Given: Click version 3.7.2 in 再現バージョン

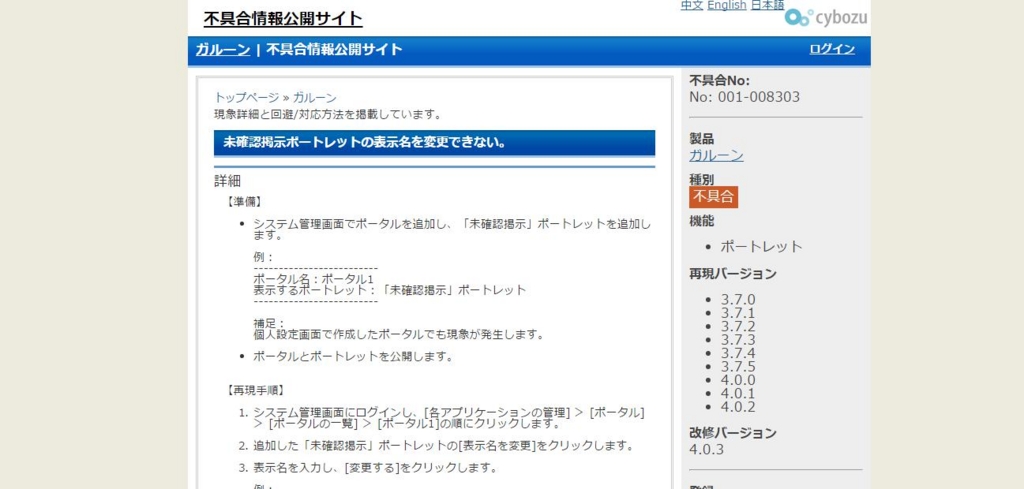Looking at the screenshot, I should (x=738, y=326).
